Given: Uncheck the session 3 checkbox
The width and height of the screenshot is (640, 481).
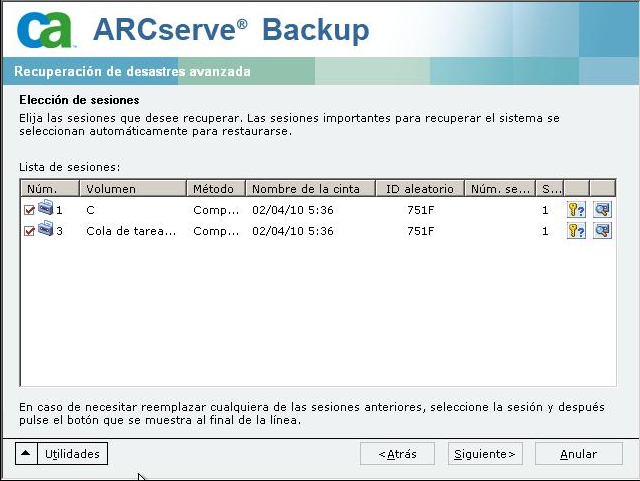Looking at the screenshot, I should (x=29, y=231).
